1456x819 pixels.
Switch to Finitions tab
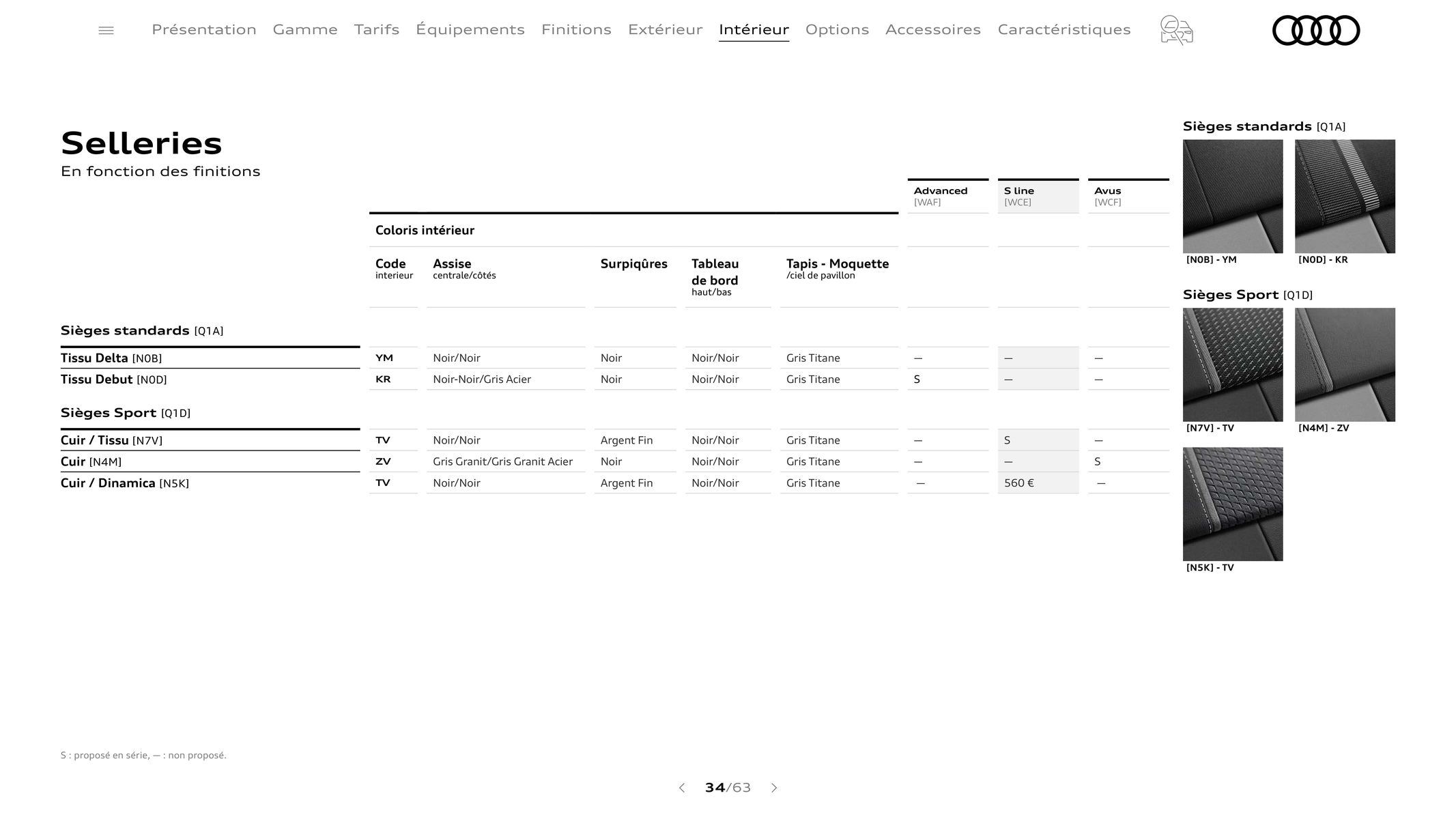(x=576, y=29)
